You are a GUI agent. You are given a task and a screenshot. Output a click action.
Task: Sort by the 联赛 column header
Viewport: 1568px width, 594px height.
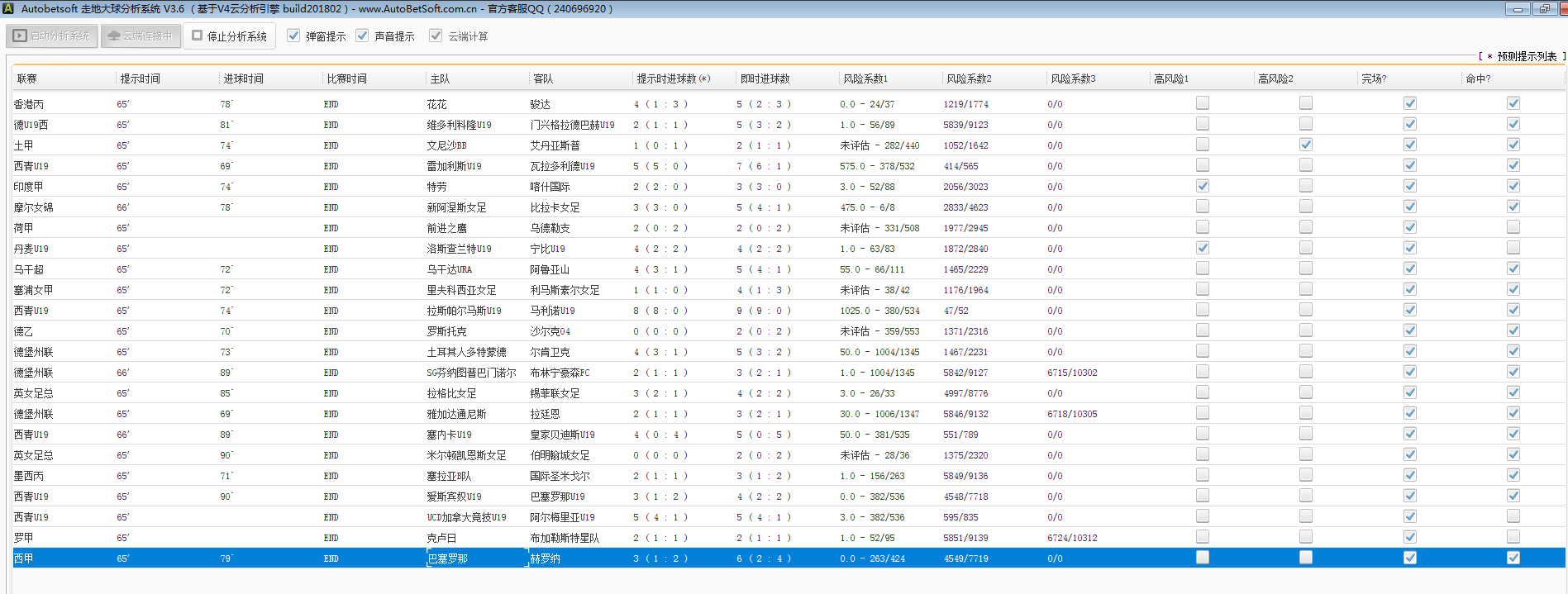(x=27, y=78)
